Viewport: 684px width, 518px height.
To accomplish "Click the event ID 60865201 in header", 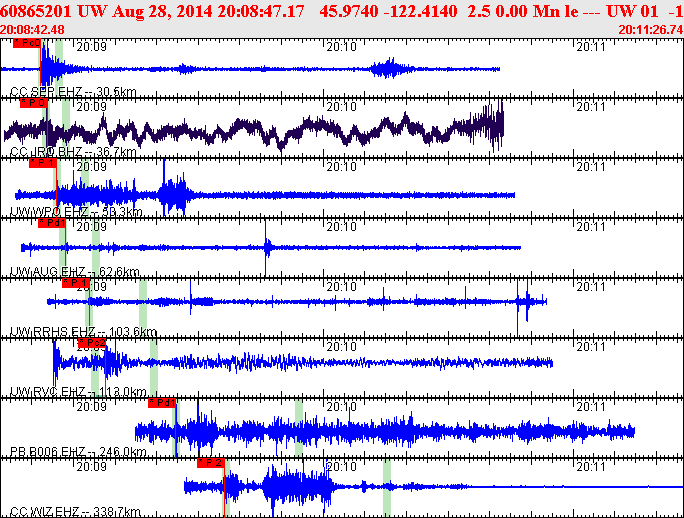I will coord(37,10).
